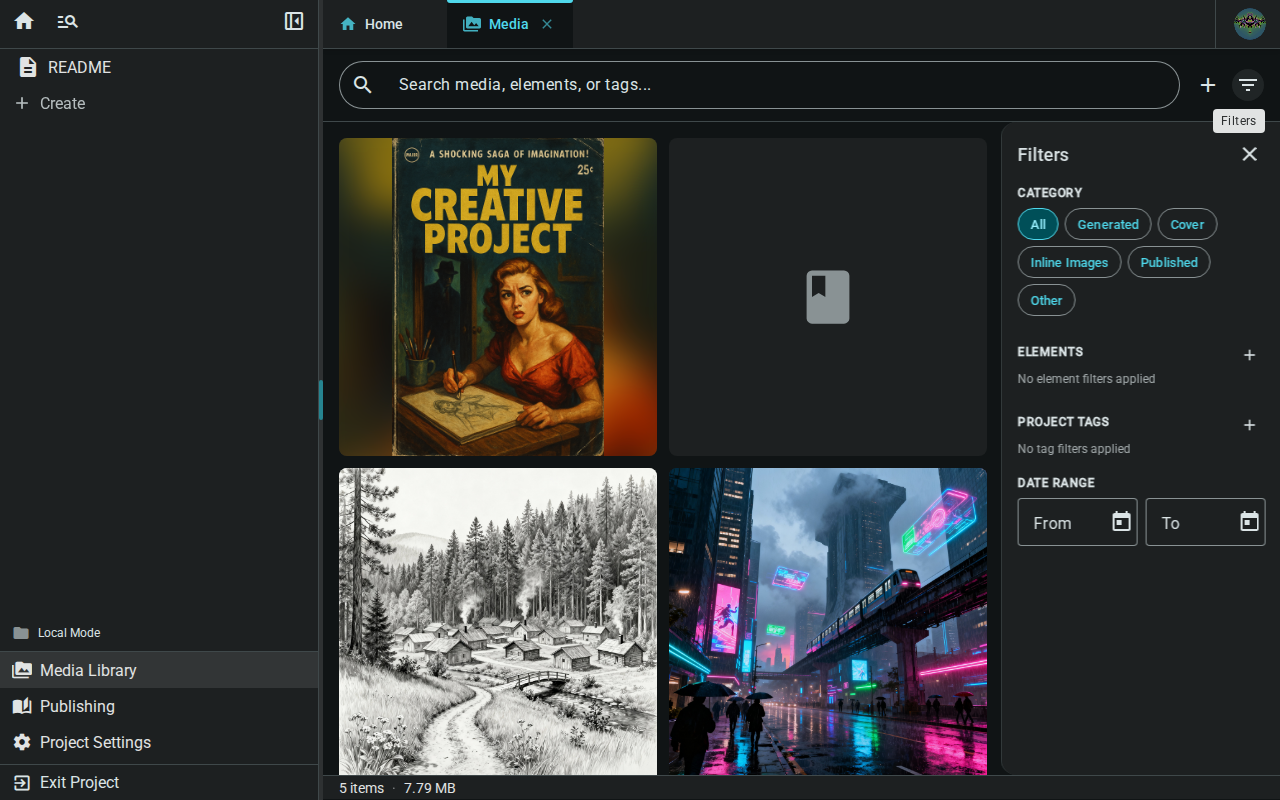Add a project tag filter with the plus

tap(1249, 425)
